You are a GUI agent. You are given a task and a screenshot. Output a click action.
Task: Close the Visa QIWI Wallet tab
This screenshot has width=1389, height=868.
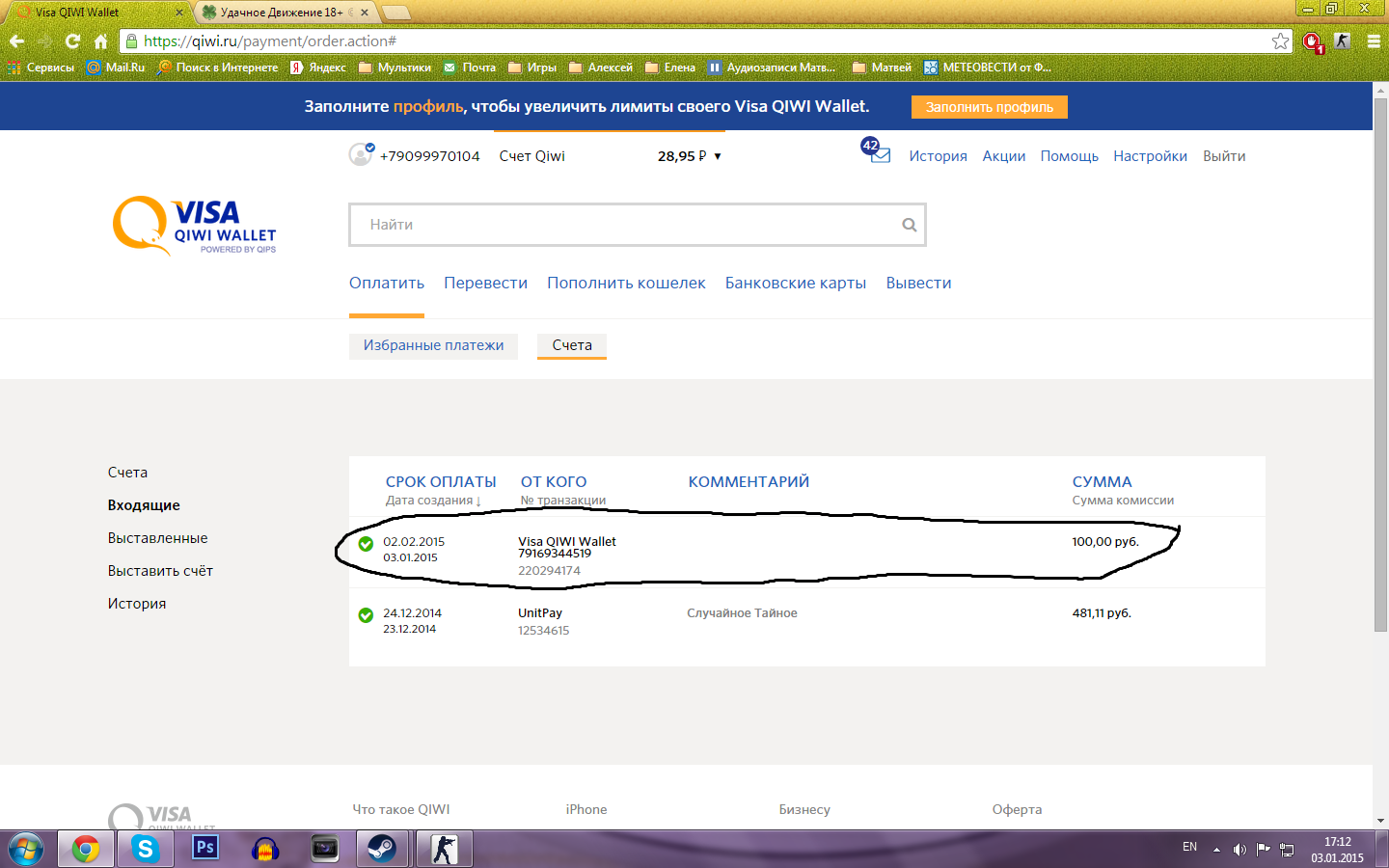179,13
